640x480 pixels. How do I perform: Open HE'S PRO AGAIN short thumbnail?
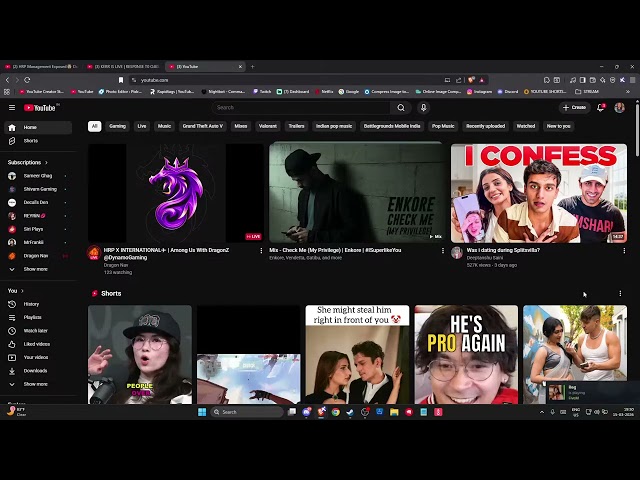pyautogui.click(x=466, y=355)
